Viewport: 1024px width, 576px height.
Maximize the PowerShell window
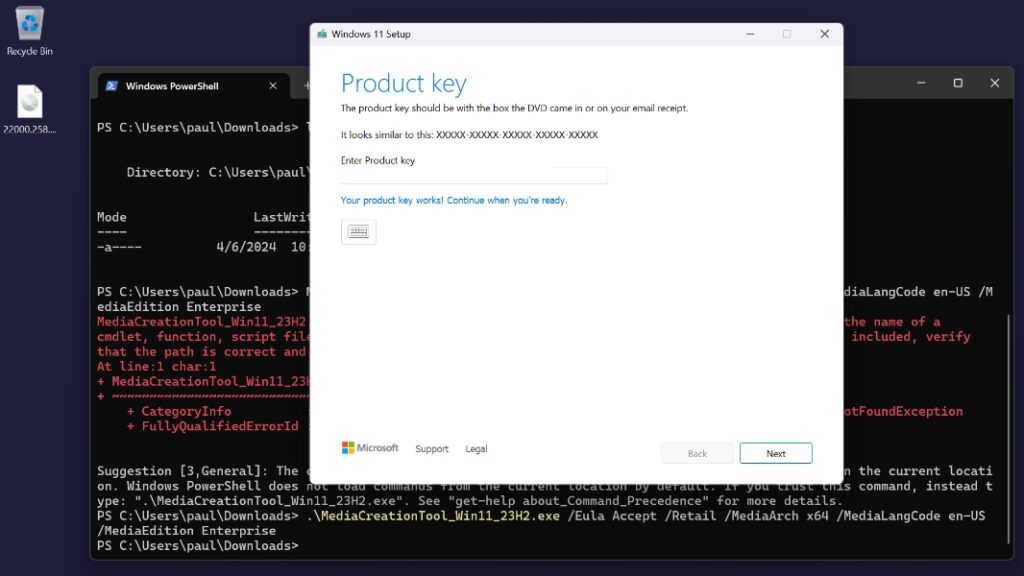click(957, 83)
